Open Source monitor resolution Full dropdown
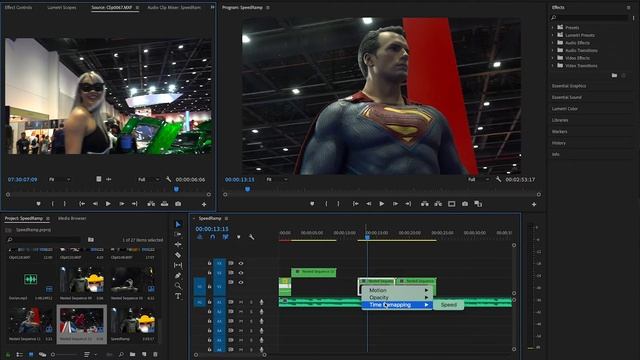Image resolution: width=640 pixels, height=360 pixels. (x=149, y=179)
